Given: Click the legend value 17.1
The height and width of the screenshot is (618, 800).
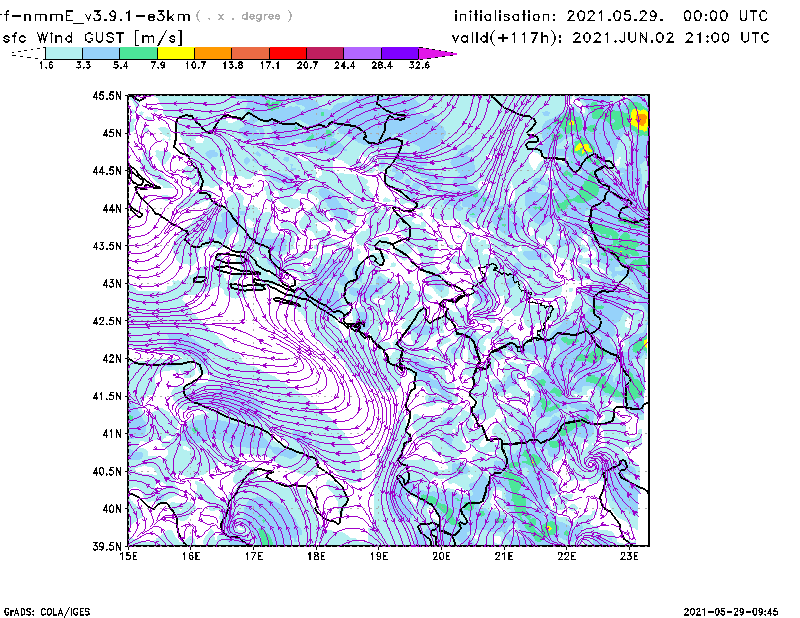Looking at the screenshot, I should tap(269, 65).
